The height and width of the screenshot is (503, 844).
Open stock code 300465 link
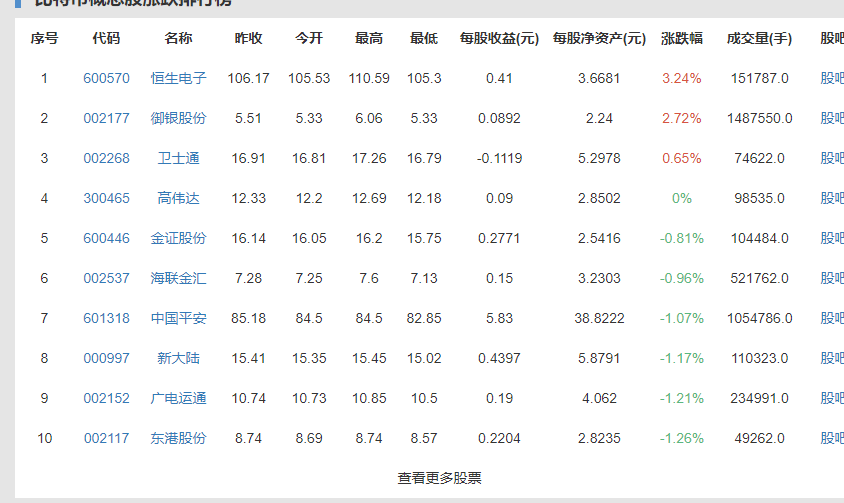106,198
